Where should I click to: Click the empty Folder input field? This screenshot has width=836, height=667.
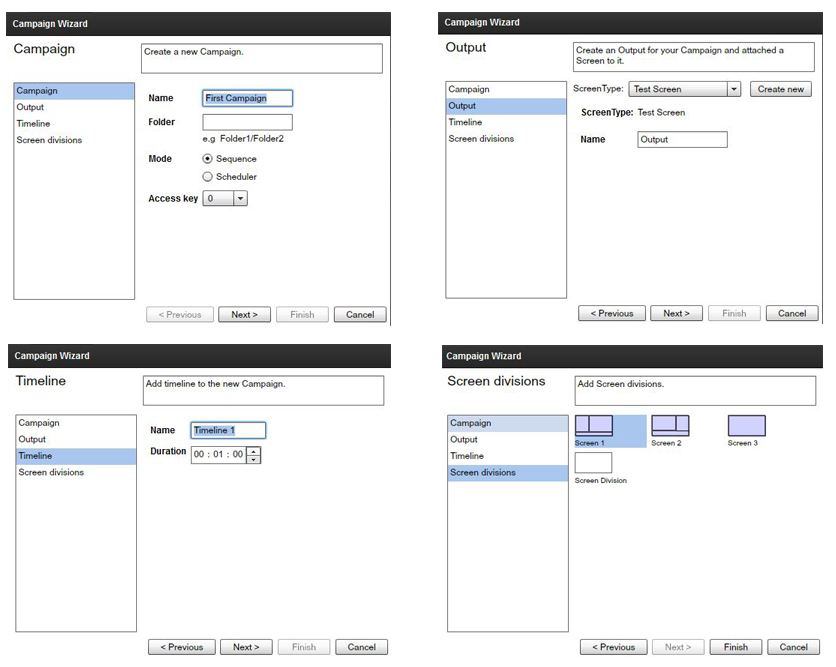pyautogui.click(x=247, y=122)
